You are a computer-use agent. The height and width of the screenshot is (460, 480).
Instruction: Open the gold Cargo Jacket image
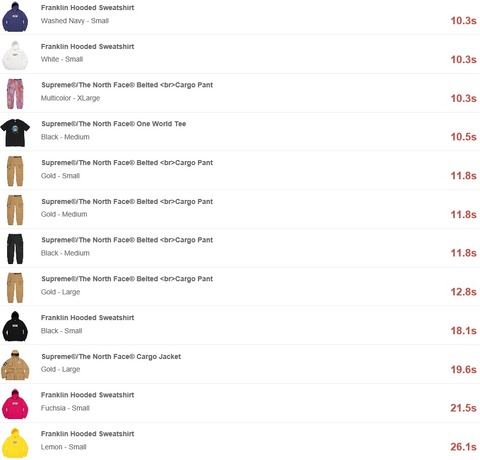pos(15,365)
